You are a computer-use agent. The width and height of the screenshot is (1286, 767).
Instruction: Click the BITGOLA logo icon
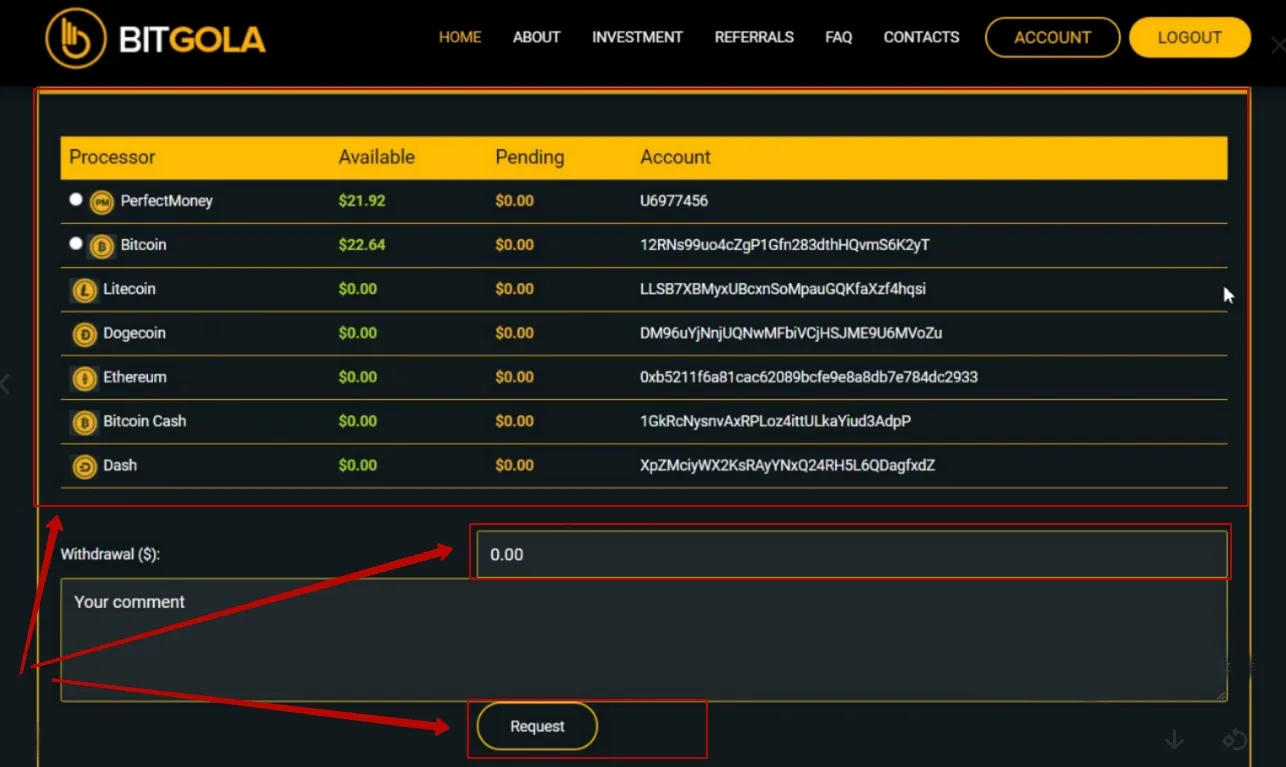click(x=76, y=39)
